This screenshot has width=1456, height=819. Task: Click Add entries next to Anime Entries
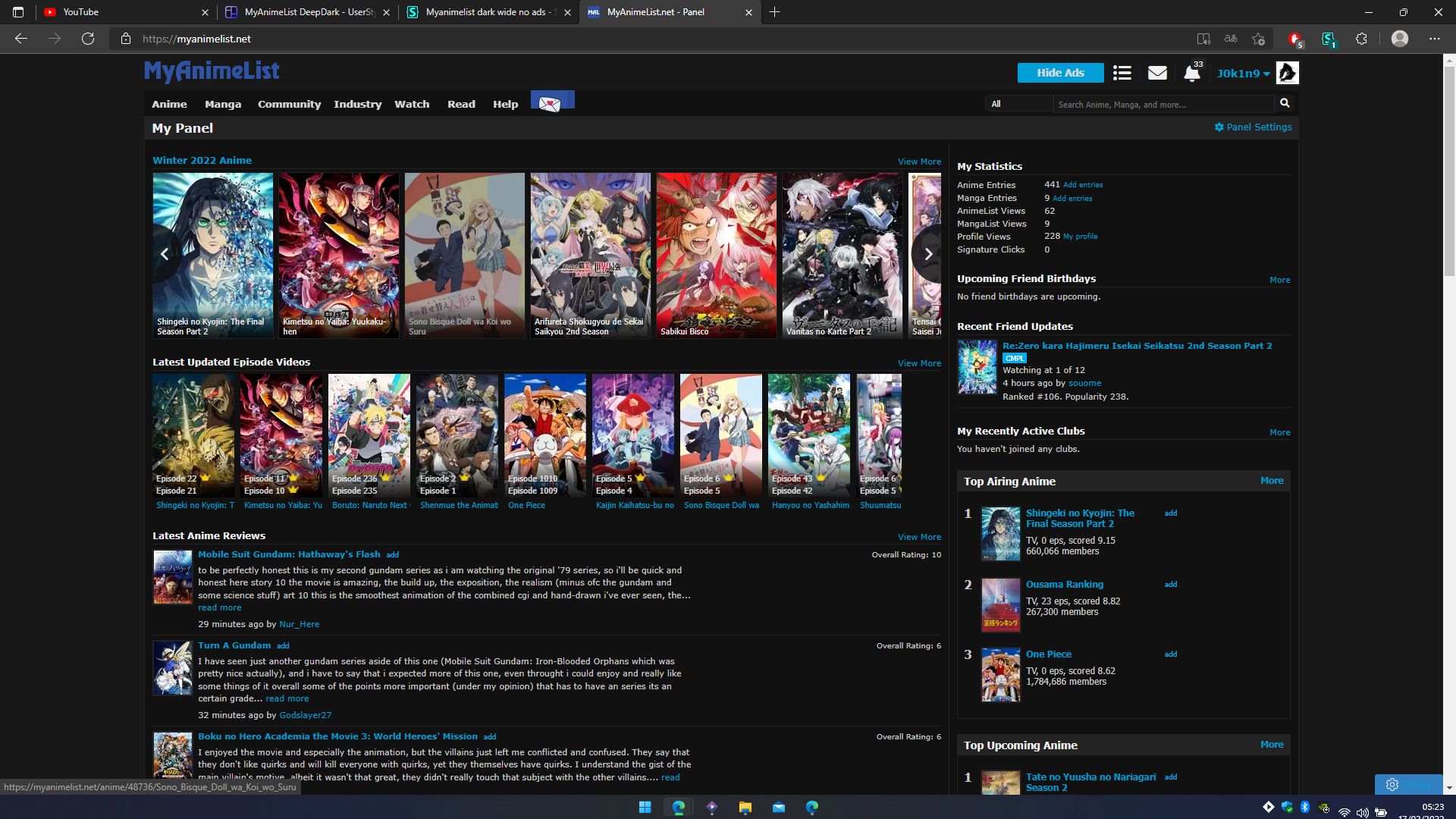tap(1083, 185)
